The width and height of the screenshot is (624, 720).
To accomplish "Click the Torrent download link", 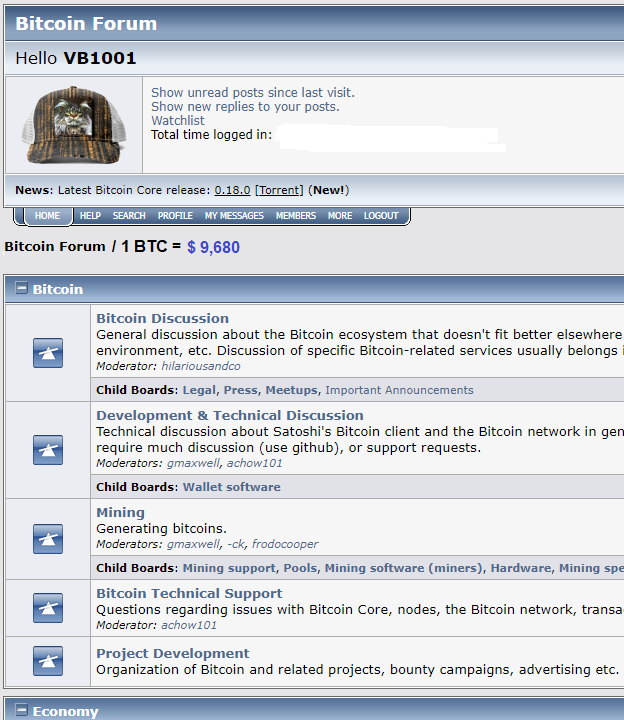I will 279,190.
